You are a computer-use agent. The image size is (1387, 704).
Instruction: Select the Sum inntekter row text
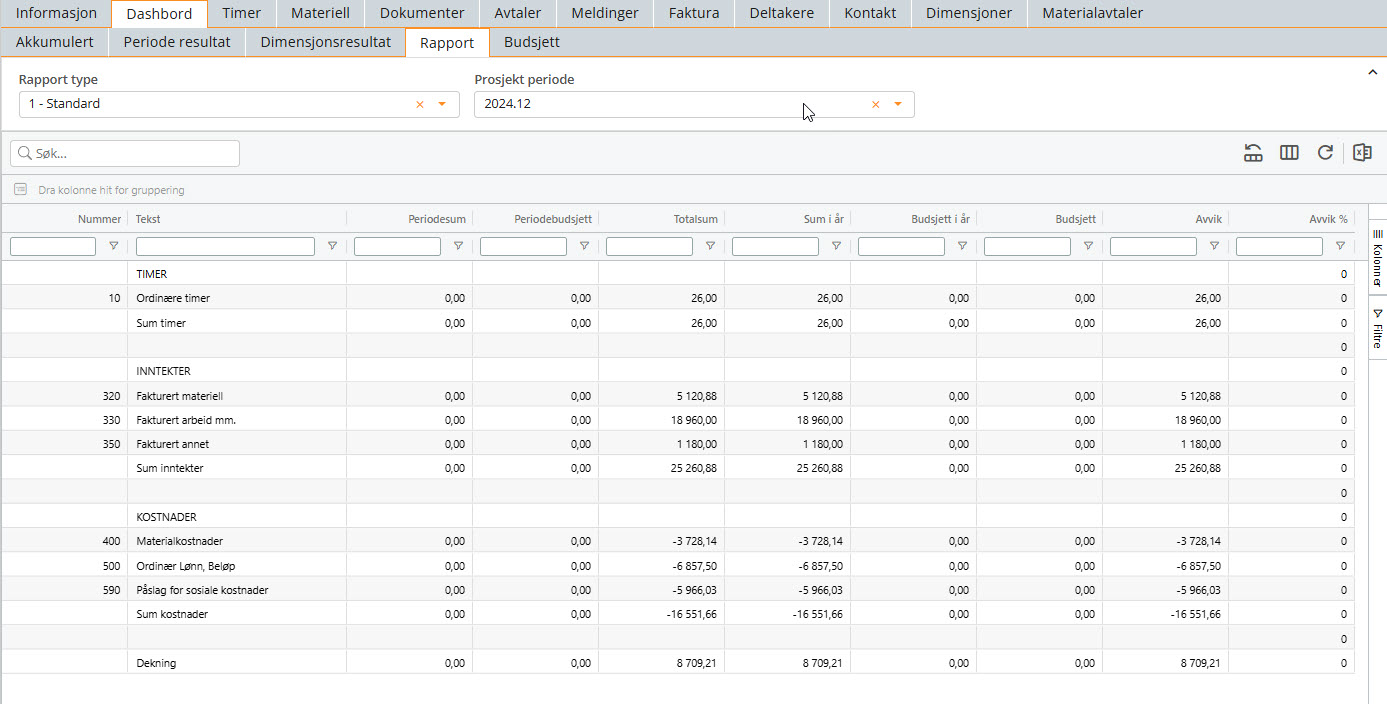click(x=169, y=468)
